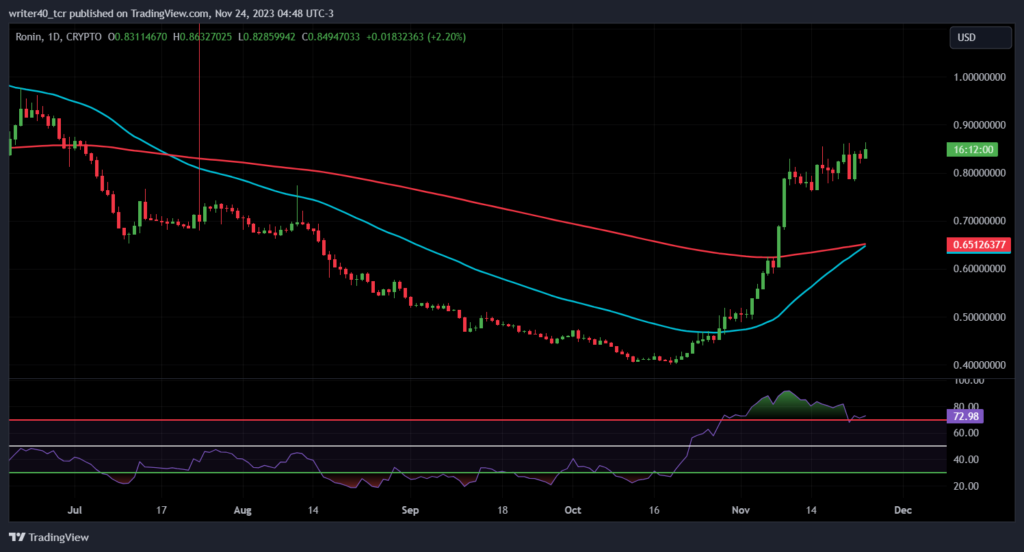Click the 16 date on time axis
The height and width of the screenshot is (552, 1024).
tap(654, 510)
